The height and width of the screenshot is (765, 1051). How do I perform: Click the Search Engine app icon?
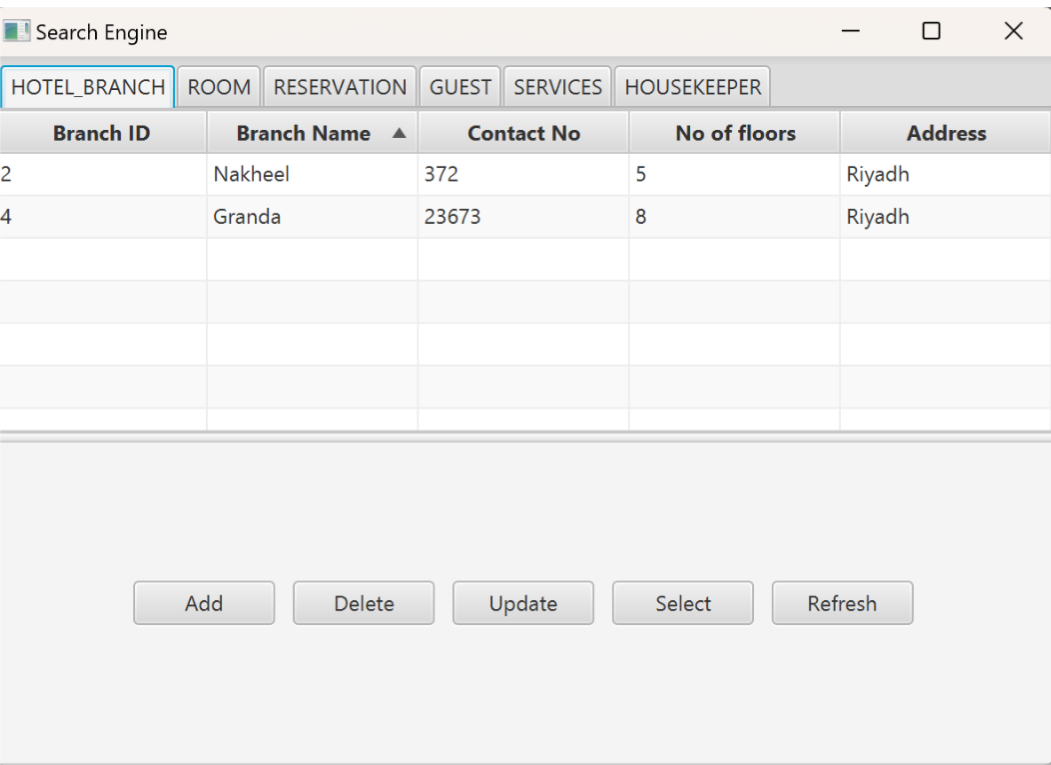(x=18, y=31)
